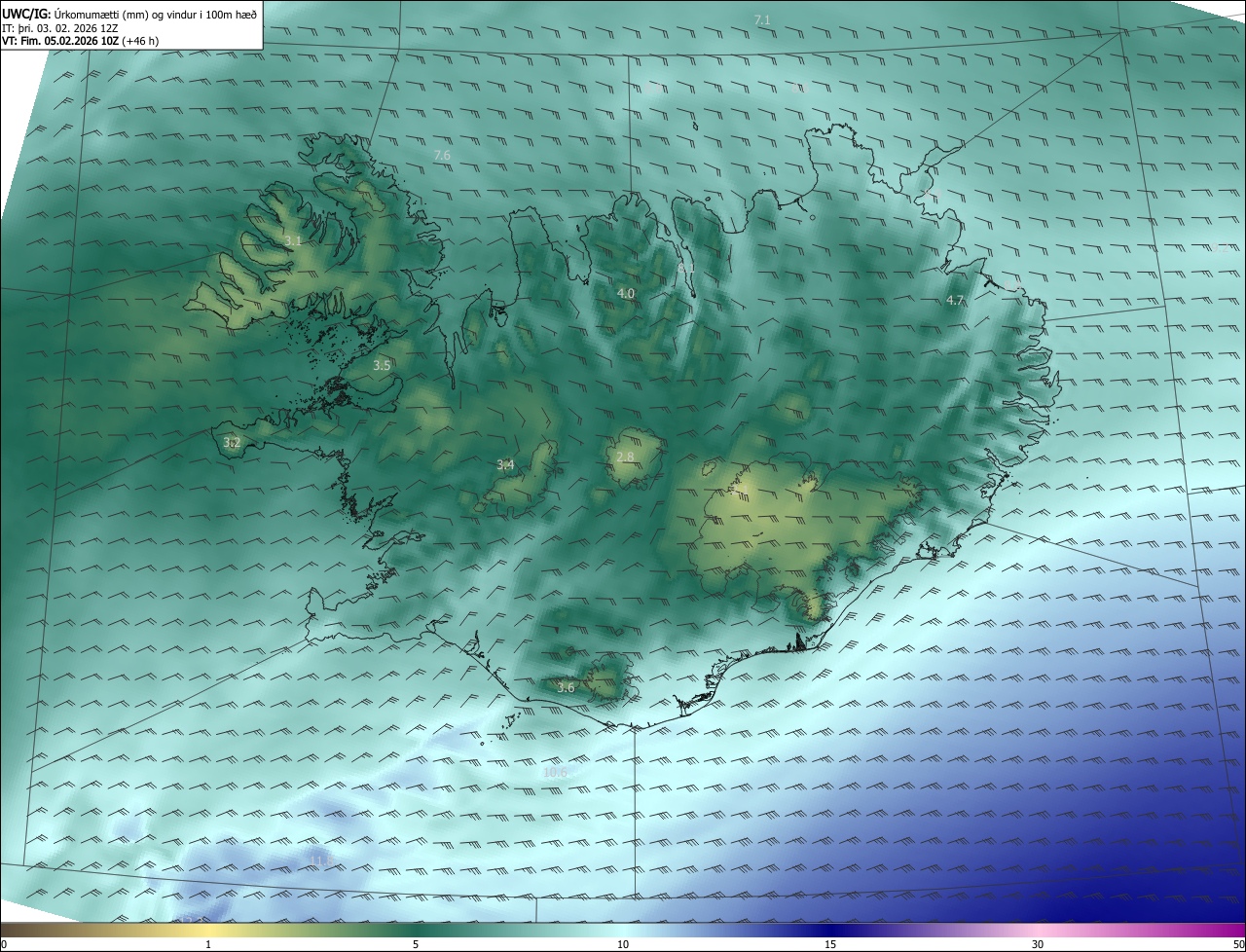Screen dimensions: 1246x952
Task: Click the 7.6 value label over the sea
Action: point(442,156)
